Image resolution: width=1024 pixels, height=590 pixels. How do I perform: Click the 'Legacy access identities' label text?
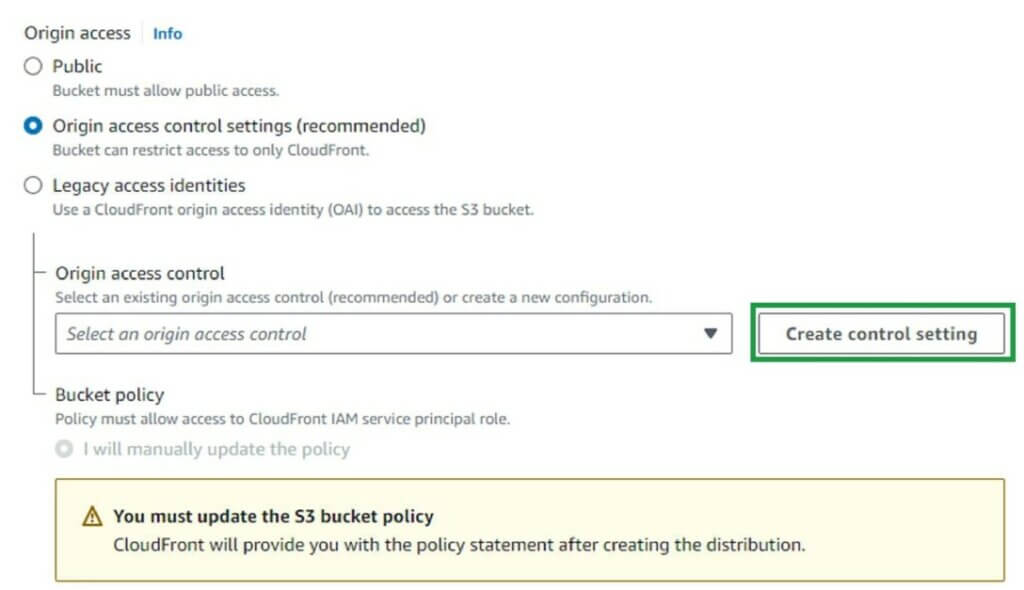[148, 186]
